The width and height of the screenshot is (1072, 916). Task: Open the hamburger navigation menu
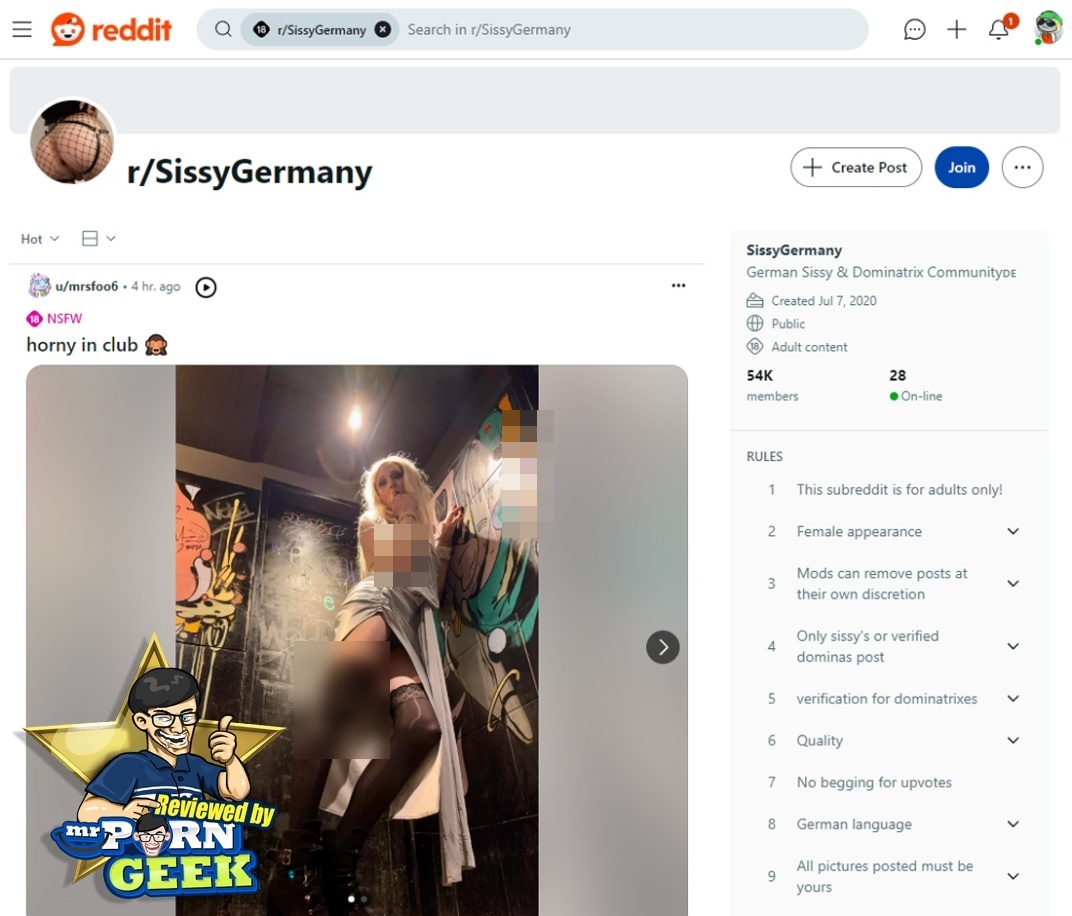point(22,29)
